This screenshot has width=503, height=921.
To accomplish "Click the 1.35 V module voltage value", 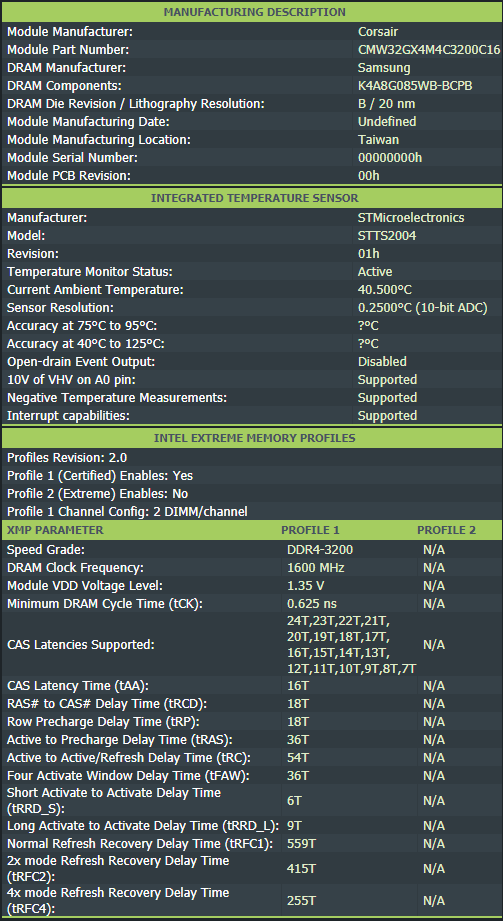I will 306,586.
